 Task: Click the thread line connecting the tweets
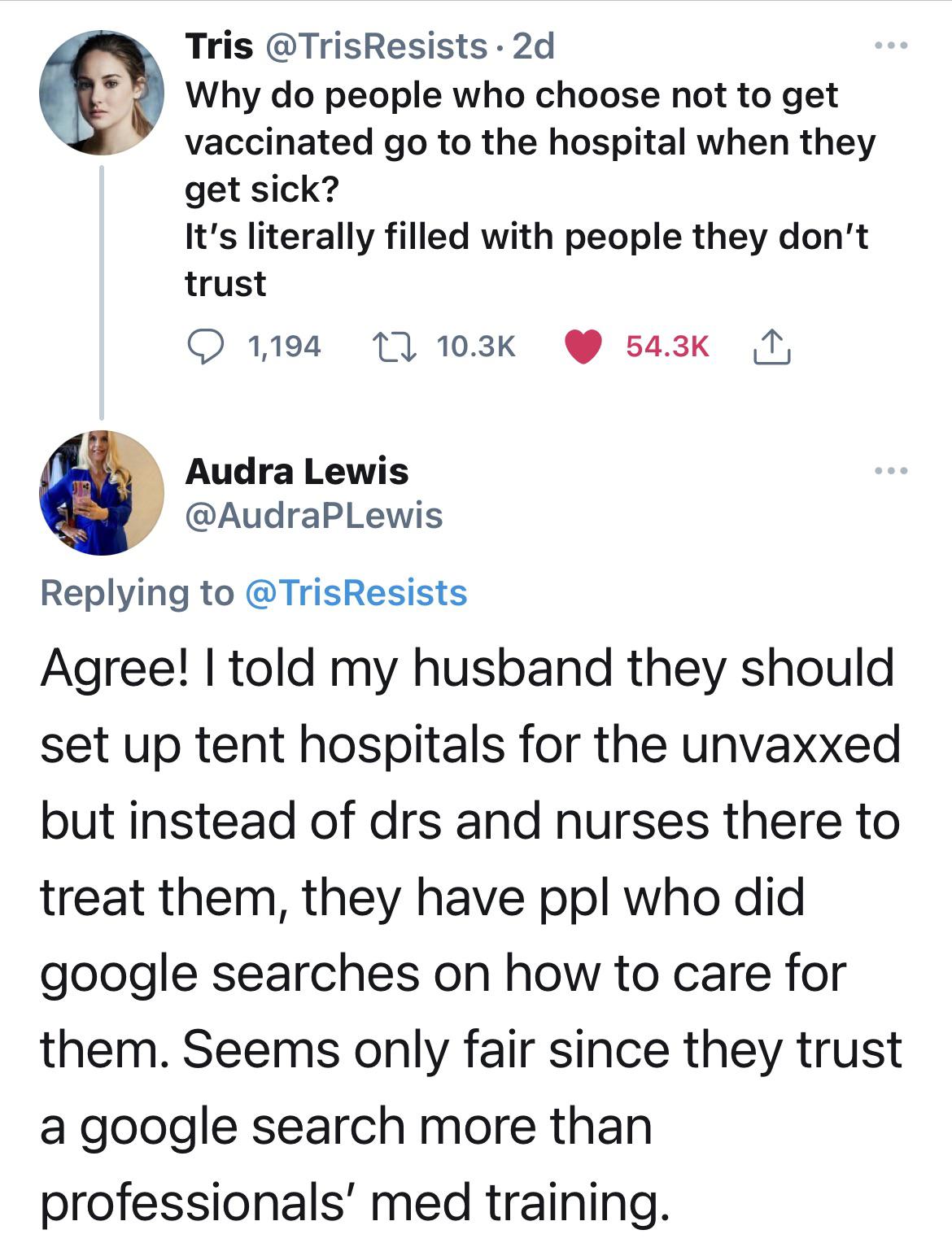click(x=102, y=293)
